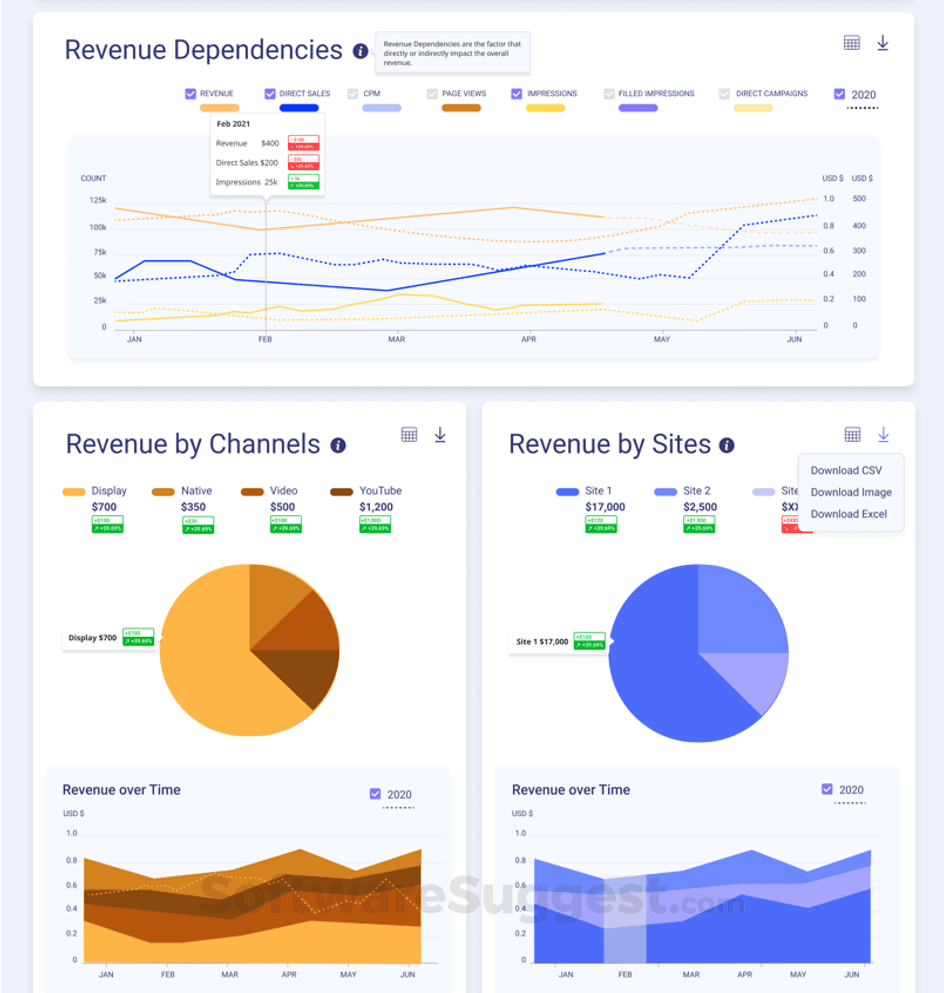The width and height of the screenshot is (944, 993).
Task: Click download icon in Revenue by Channels
Action: coord(440,434)
